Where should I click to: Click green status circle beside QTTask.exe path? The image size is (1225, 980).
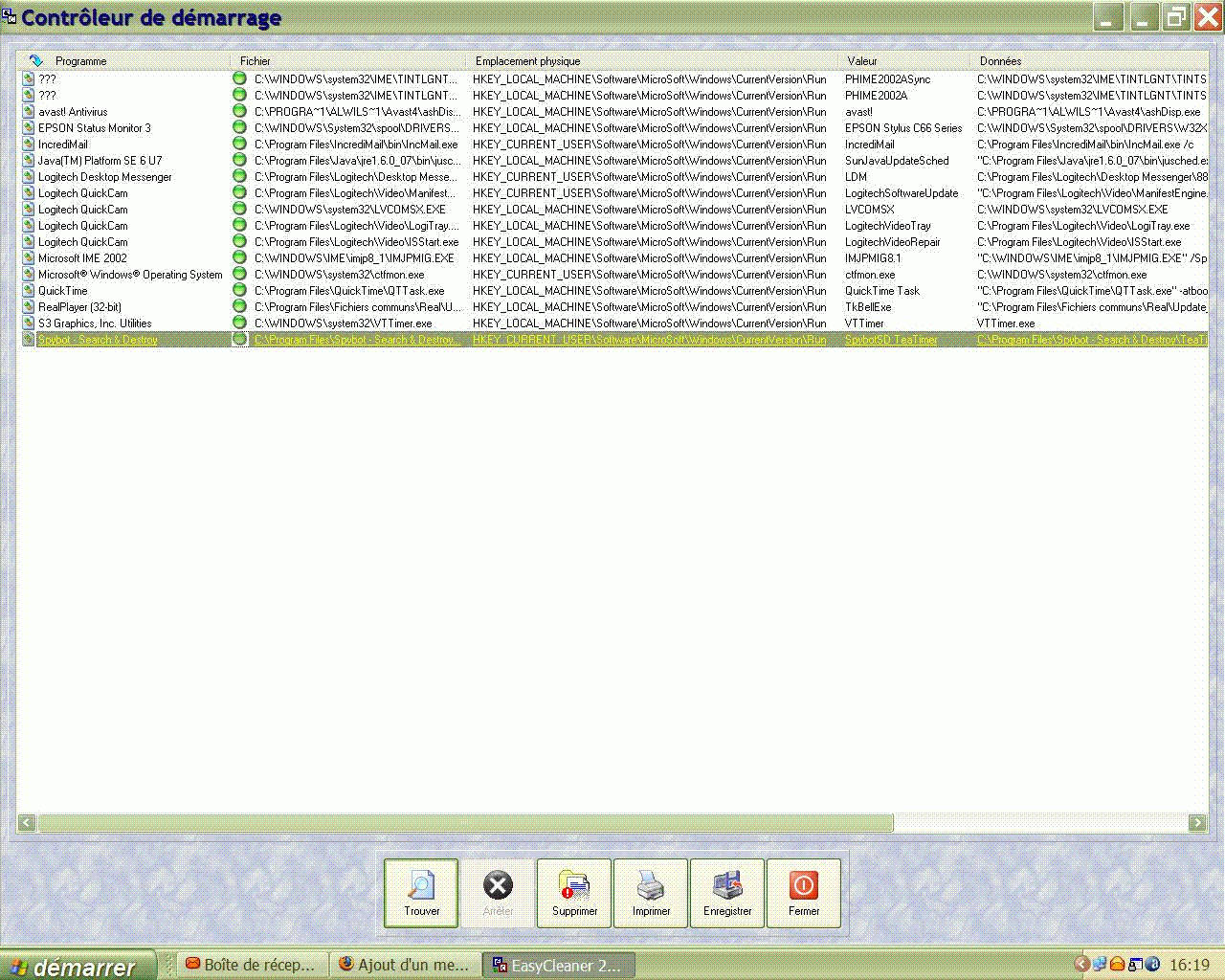pos(239,291)
